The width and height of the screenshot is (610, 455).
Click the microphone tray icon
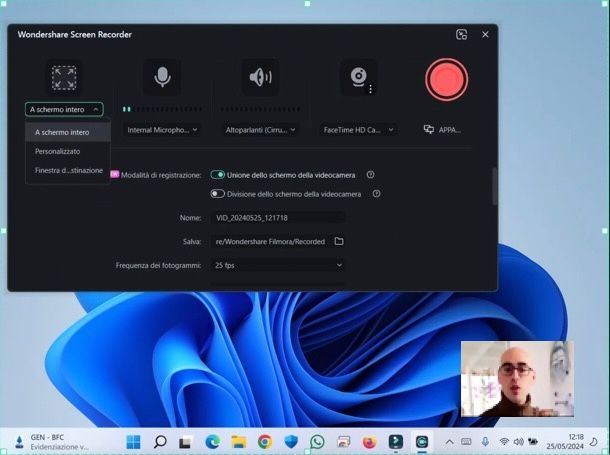[485, 441]
